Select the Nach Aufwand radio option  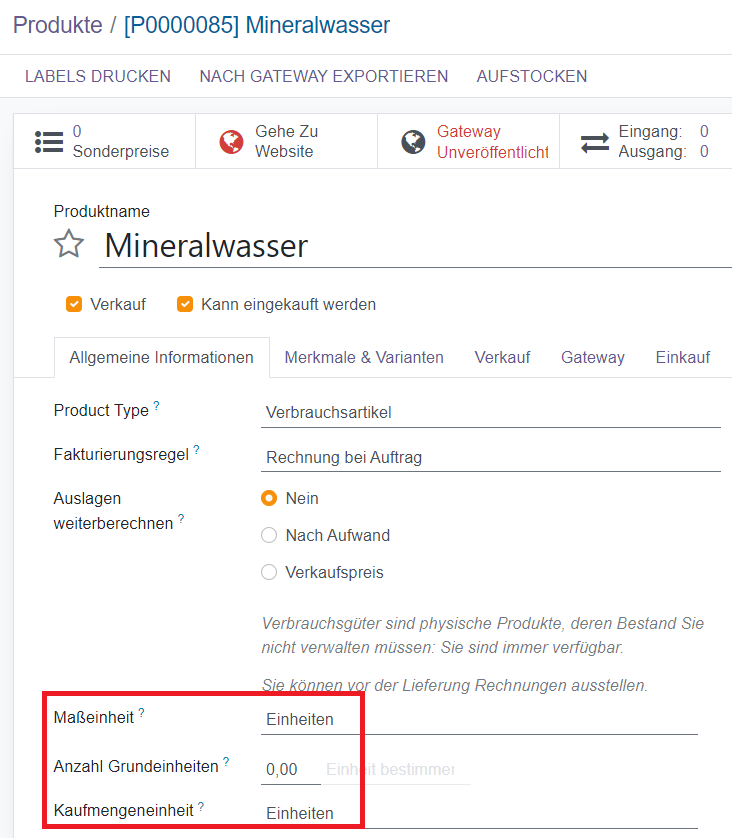coord(269,535)
